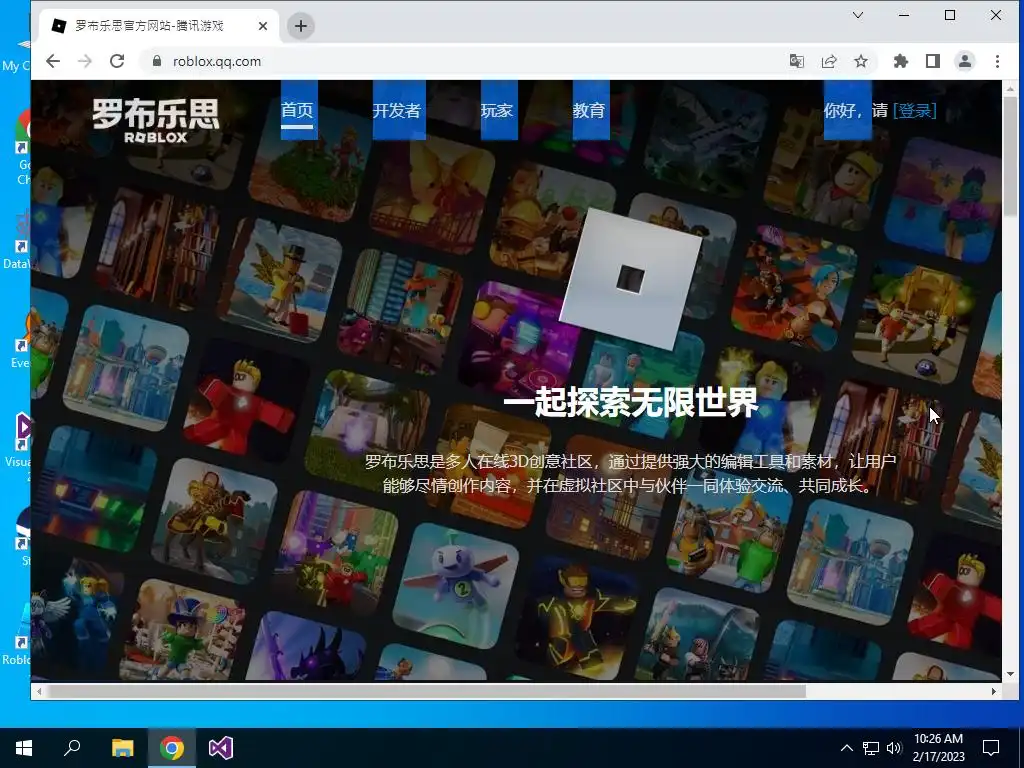Screen dimensions: 1024x768
Task: Expand the tab search chevron
Action: pos(858,15)
